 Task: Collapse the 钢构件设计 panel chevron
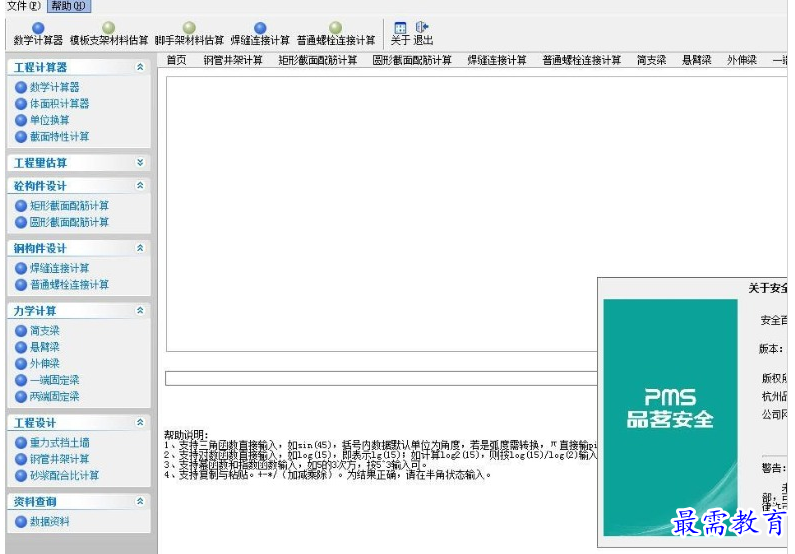click(x=140, y=248)
